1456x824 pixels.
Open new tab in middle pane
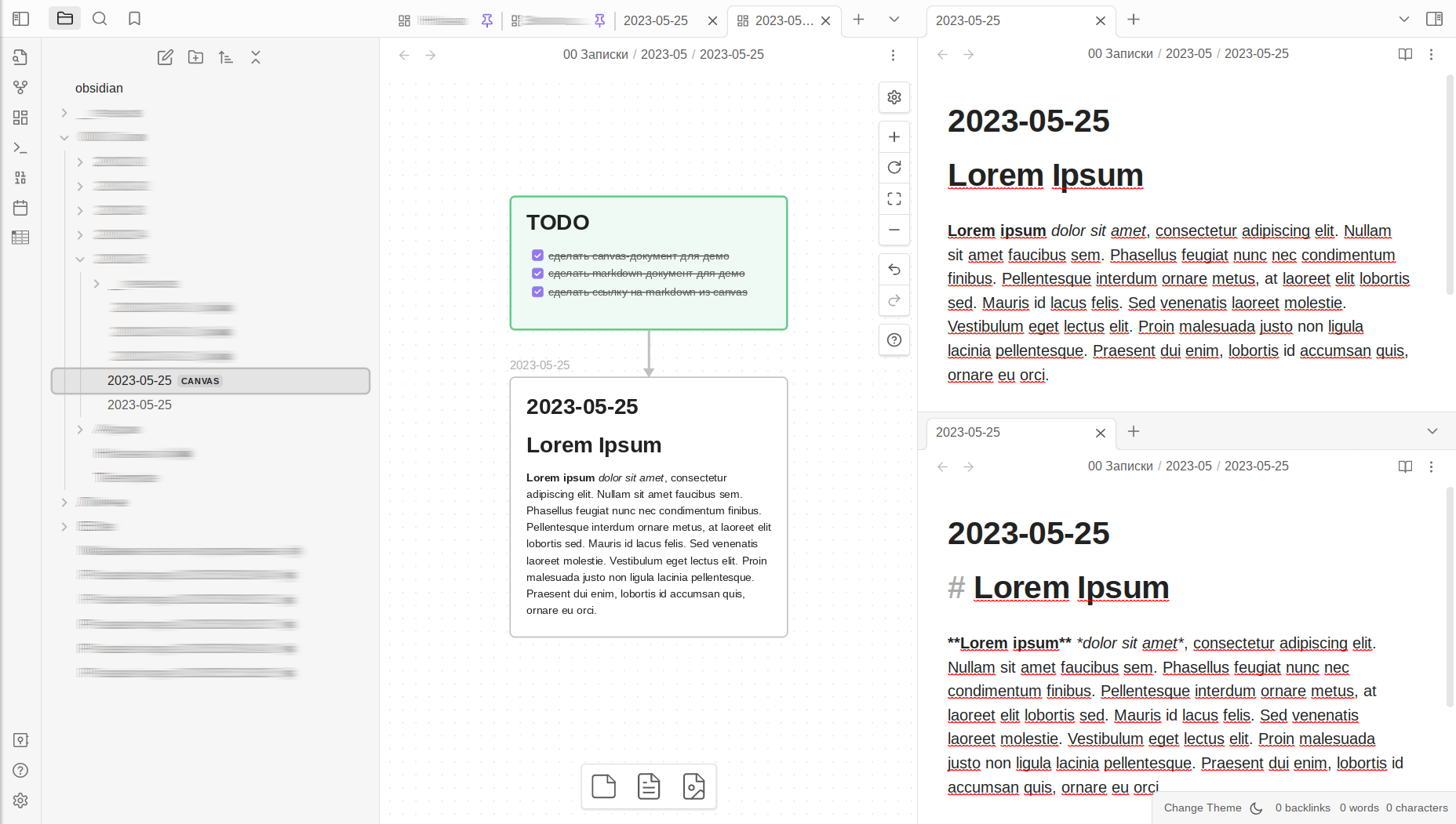[858, 19]
